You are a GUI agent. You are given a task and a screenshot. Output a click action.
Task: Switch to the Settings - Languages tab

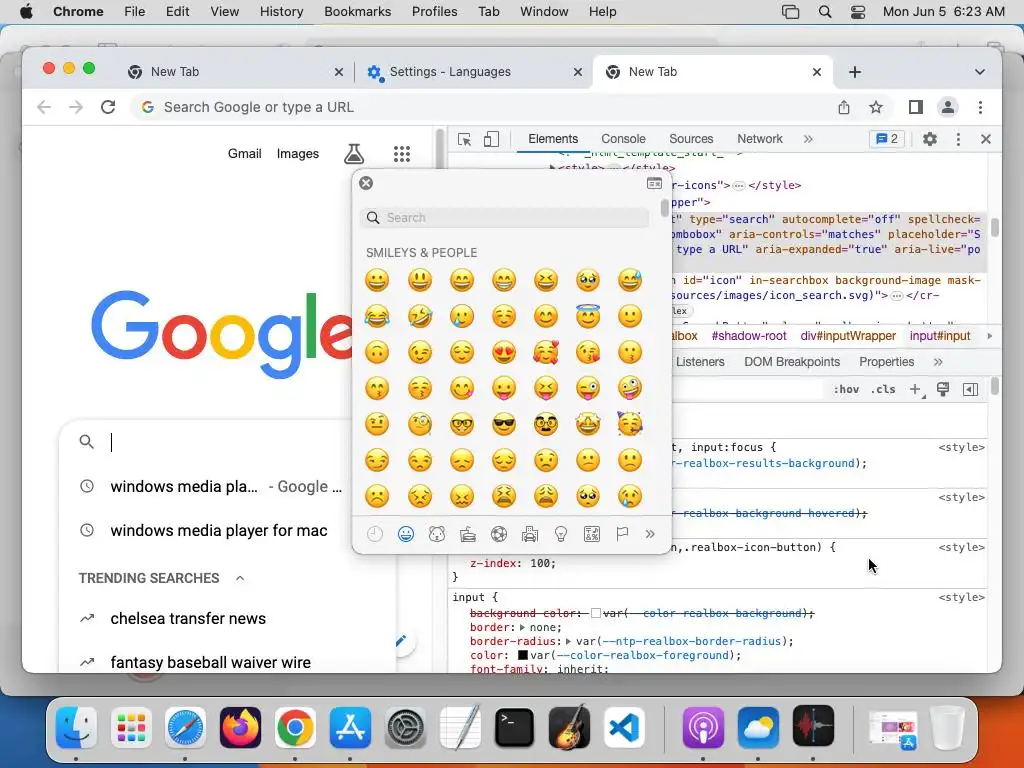coord(473,72)
